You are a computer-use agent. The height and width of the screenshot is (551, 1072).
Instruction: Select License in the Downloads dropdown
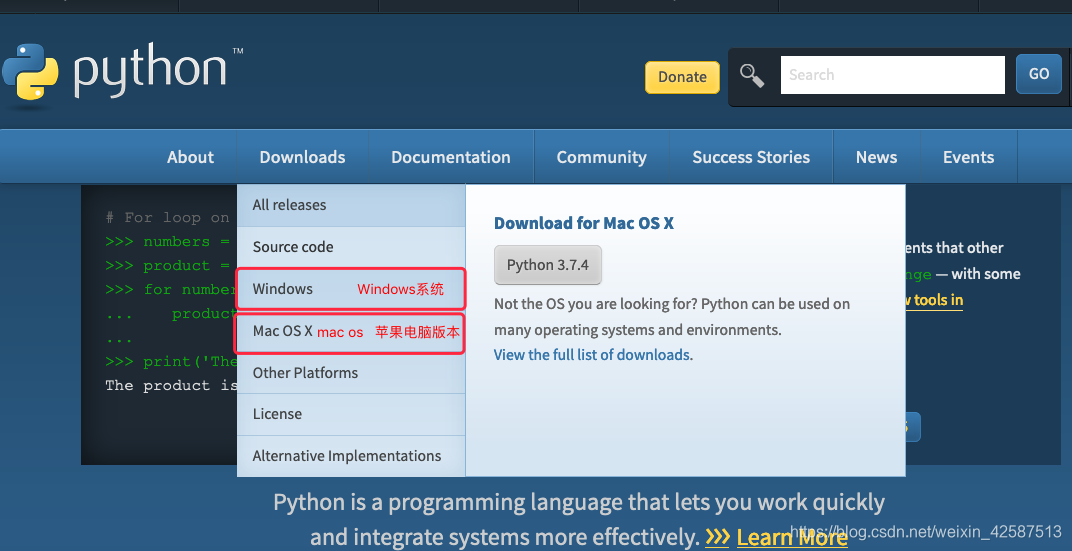click(351, 414)
